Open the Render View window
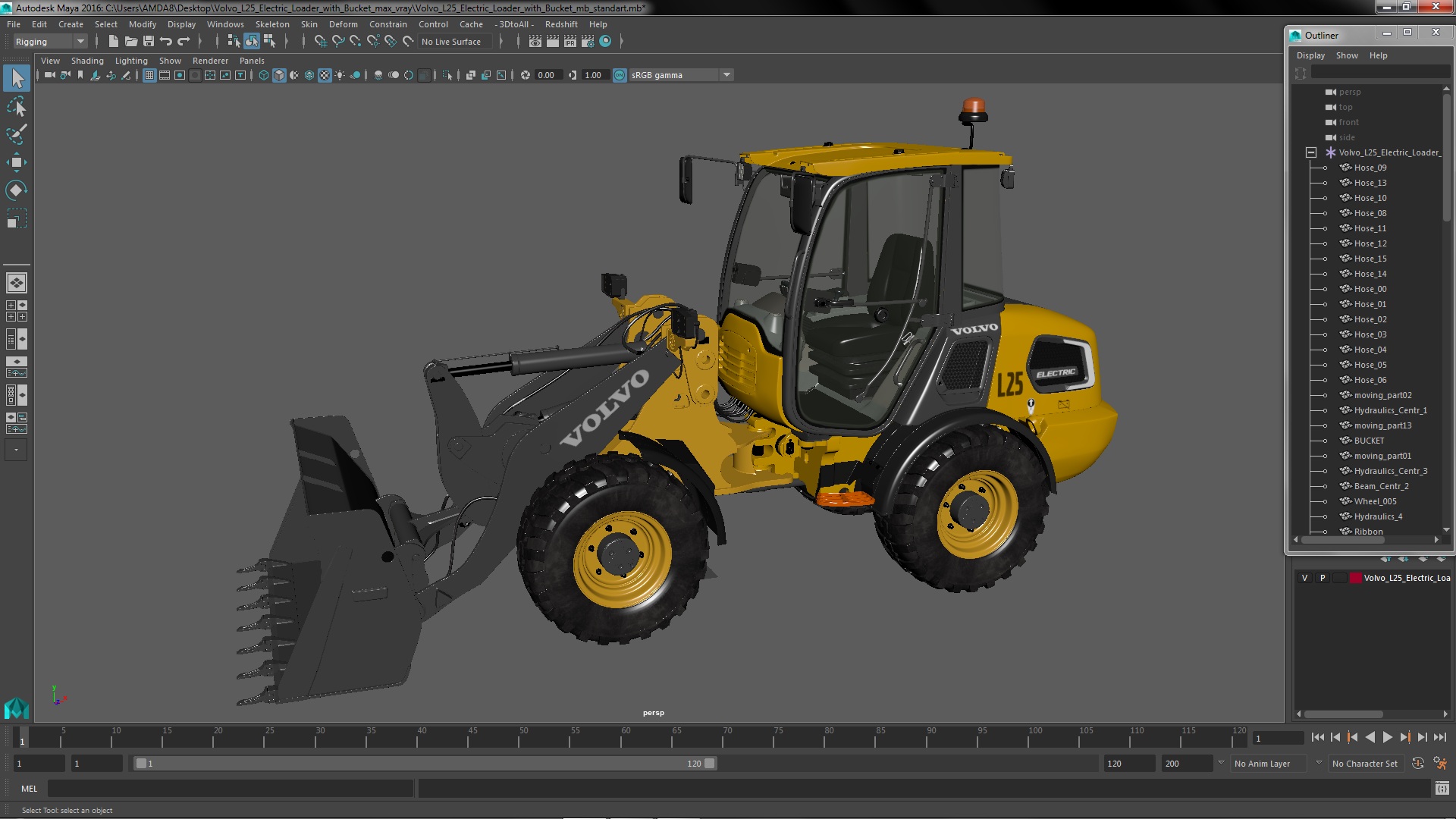1456x819 pixels. (535, 42)
